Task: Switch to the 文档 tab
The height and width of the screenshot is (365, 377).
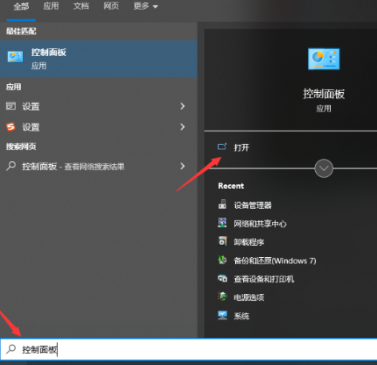Action: point(81,6)
